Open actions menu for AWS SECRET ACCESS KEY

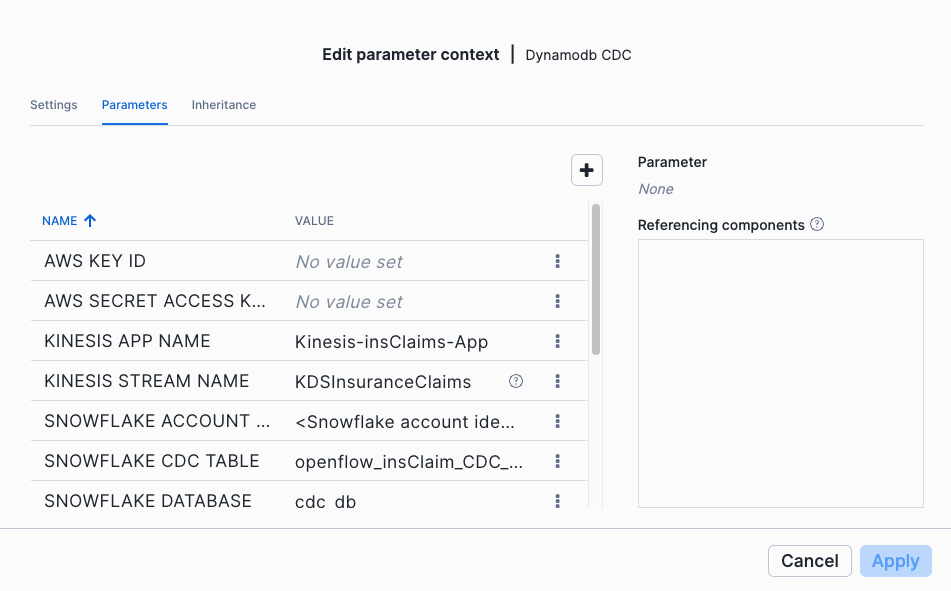(x=557, y=301)
